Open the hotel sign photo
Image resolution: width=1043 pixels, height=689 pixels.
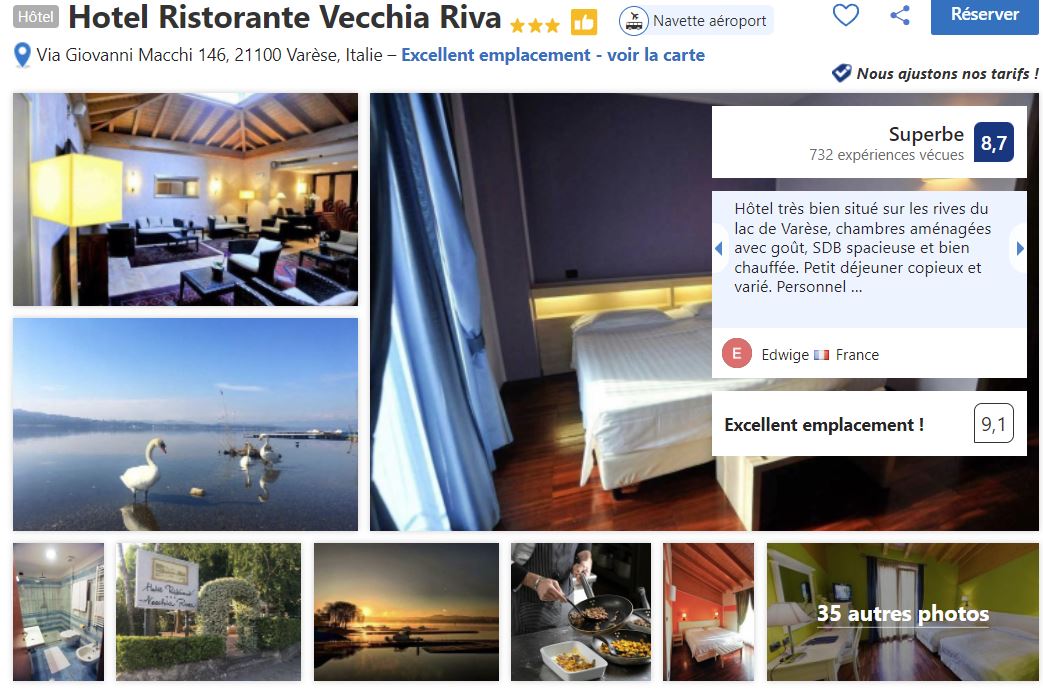coord(208,612)
